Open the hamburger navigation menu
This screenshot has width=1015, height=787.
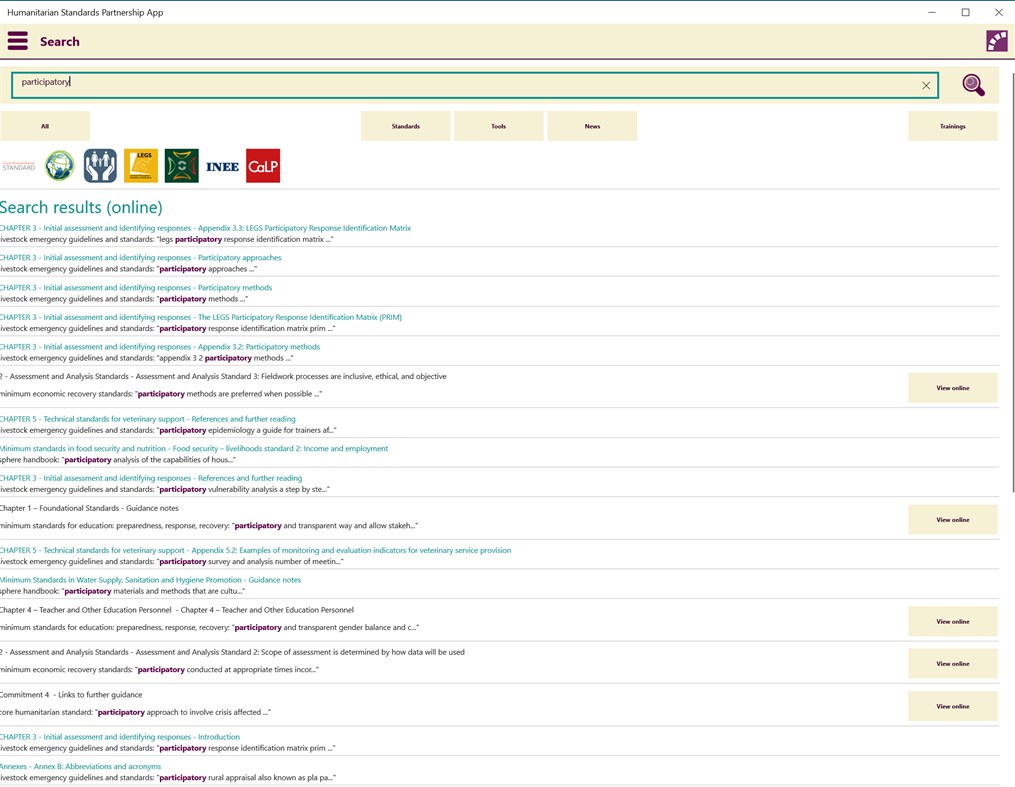17,40
